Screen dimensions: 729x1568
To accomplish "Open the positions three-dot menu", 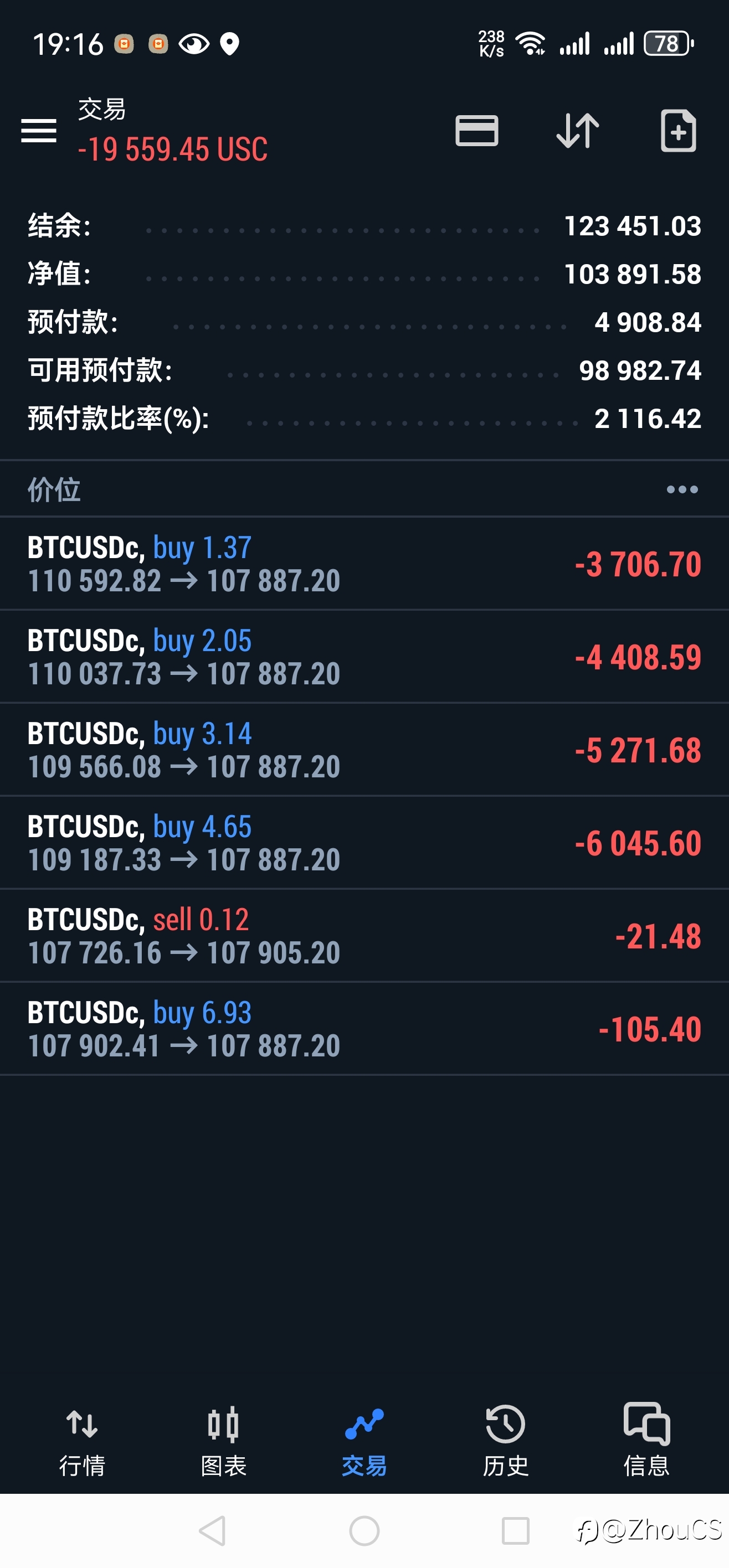I will click(681, 489).
